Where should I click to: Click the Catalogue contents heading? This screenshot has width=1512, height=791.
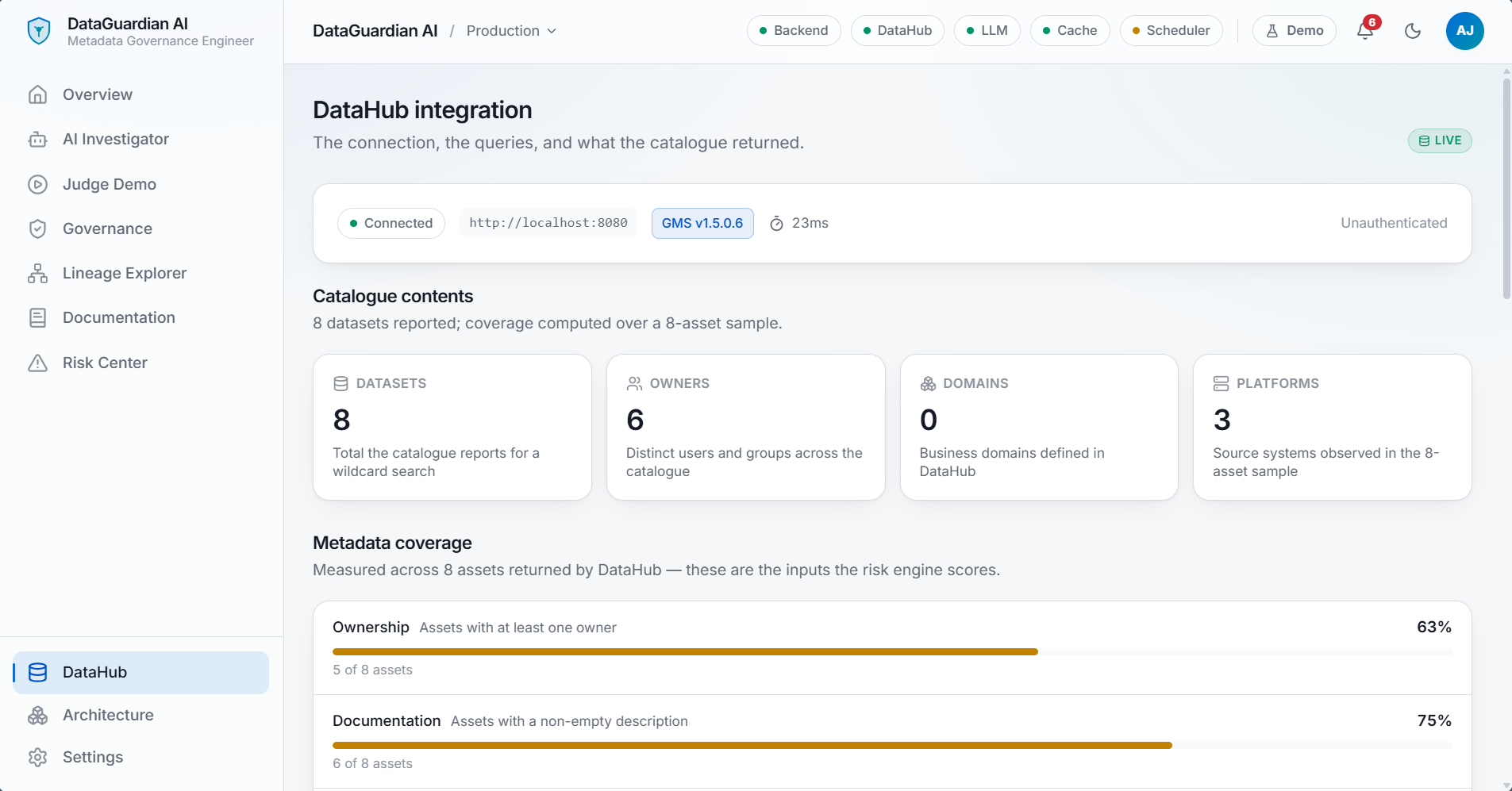(393, 297)
